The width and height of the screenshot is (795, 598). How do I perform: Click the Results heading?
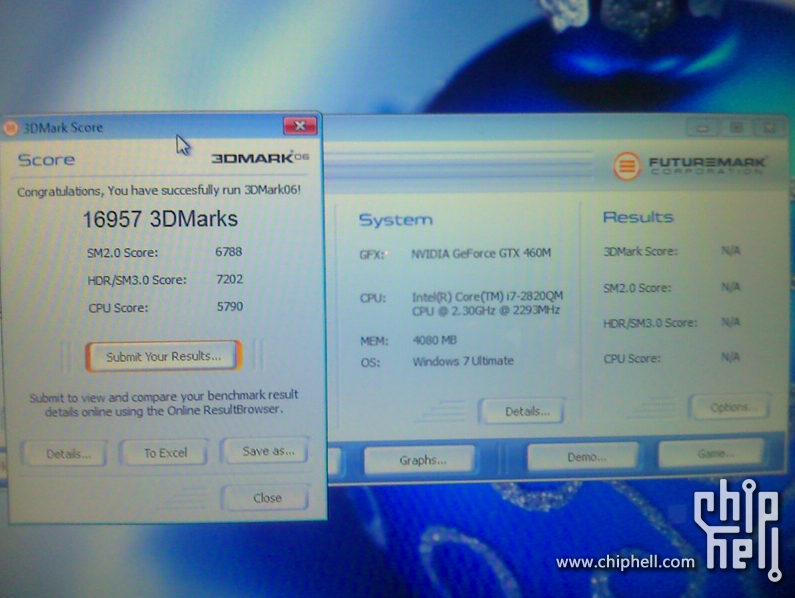coord(638,217)
